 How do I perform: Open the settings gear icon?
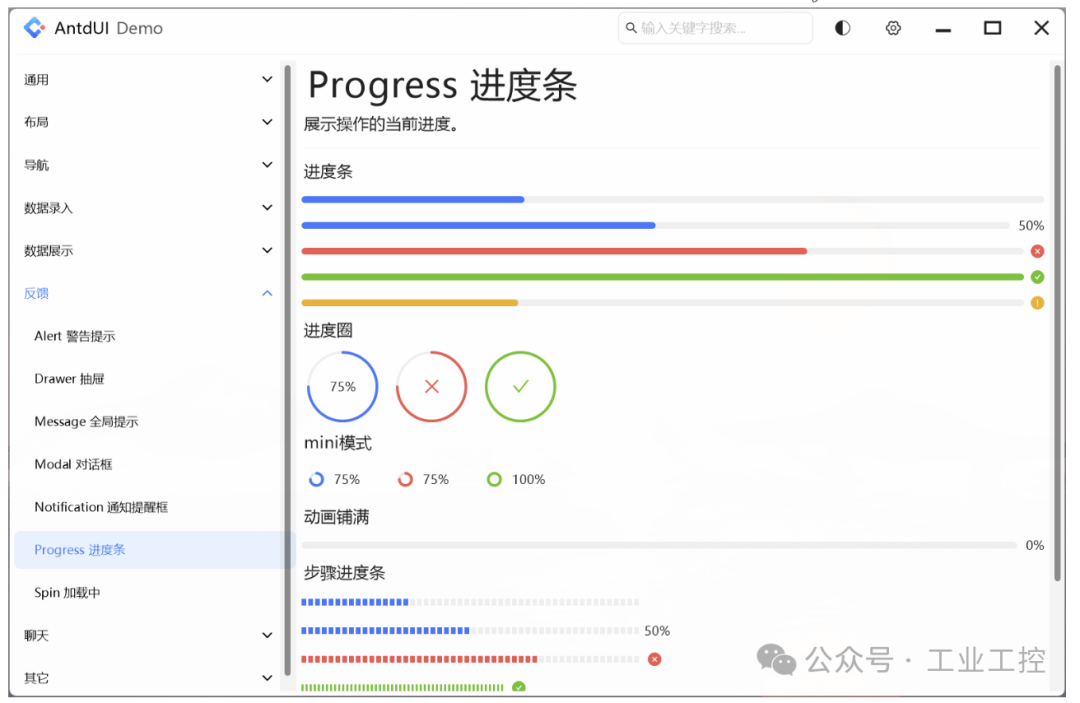(893, 28)
